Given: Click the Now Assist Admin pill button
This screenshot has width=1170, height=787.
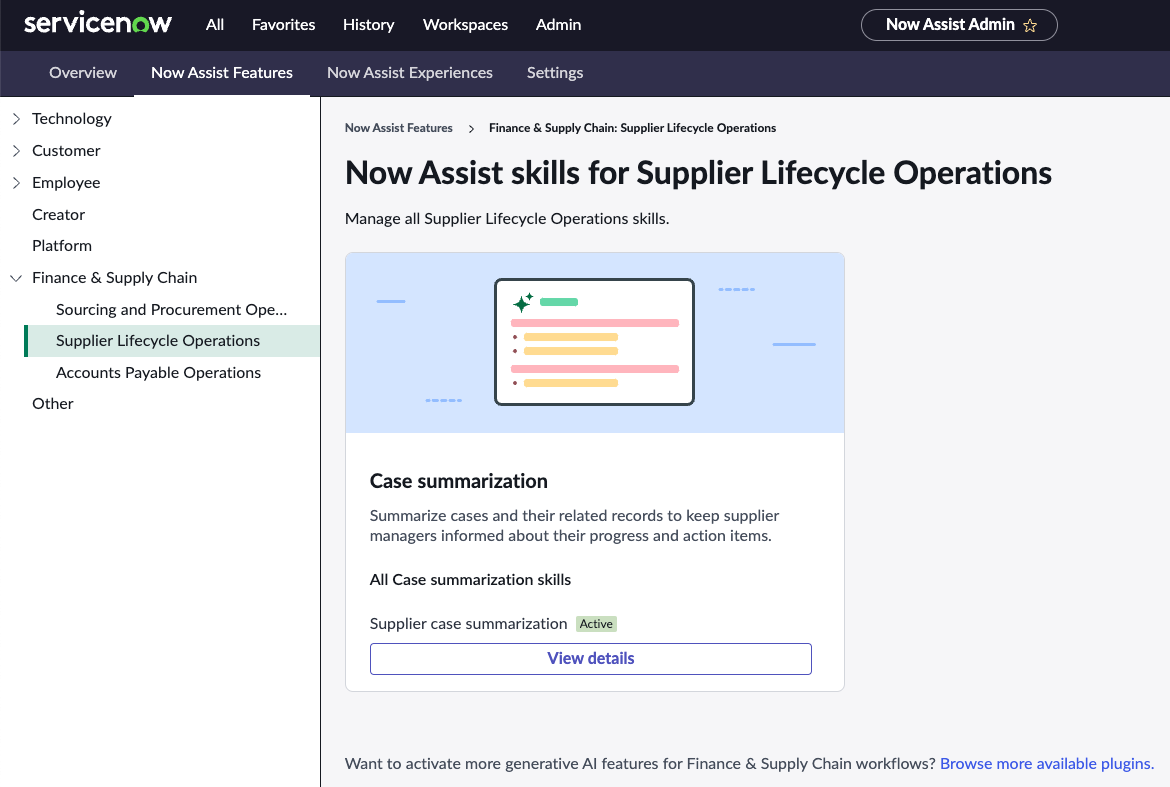Looking at the screenshot, I should pos(959,25).
